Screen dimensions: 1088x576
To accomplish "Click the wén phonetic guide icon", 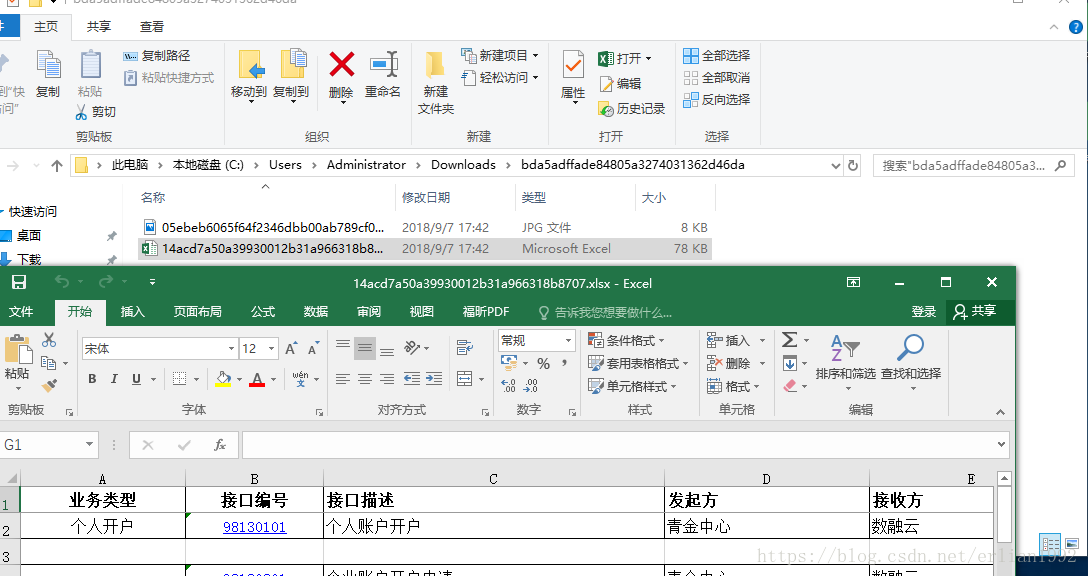I will [300, 379].
